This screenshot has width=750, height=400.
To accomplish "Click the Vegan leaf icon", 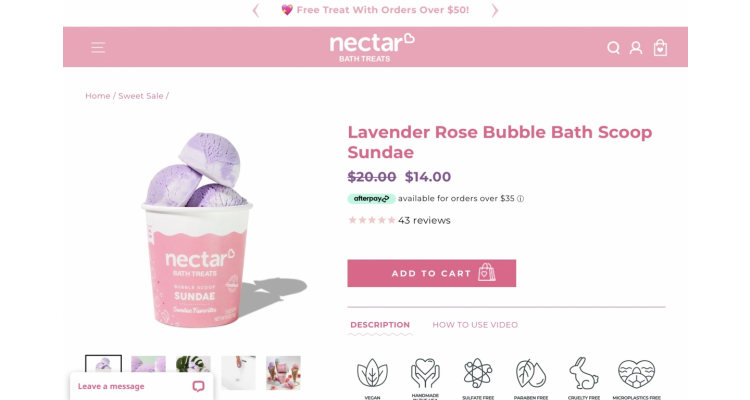I will point(372,373).
